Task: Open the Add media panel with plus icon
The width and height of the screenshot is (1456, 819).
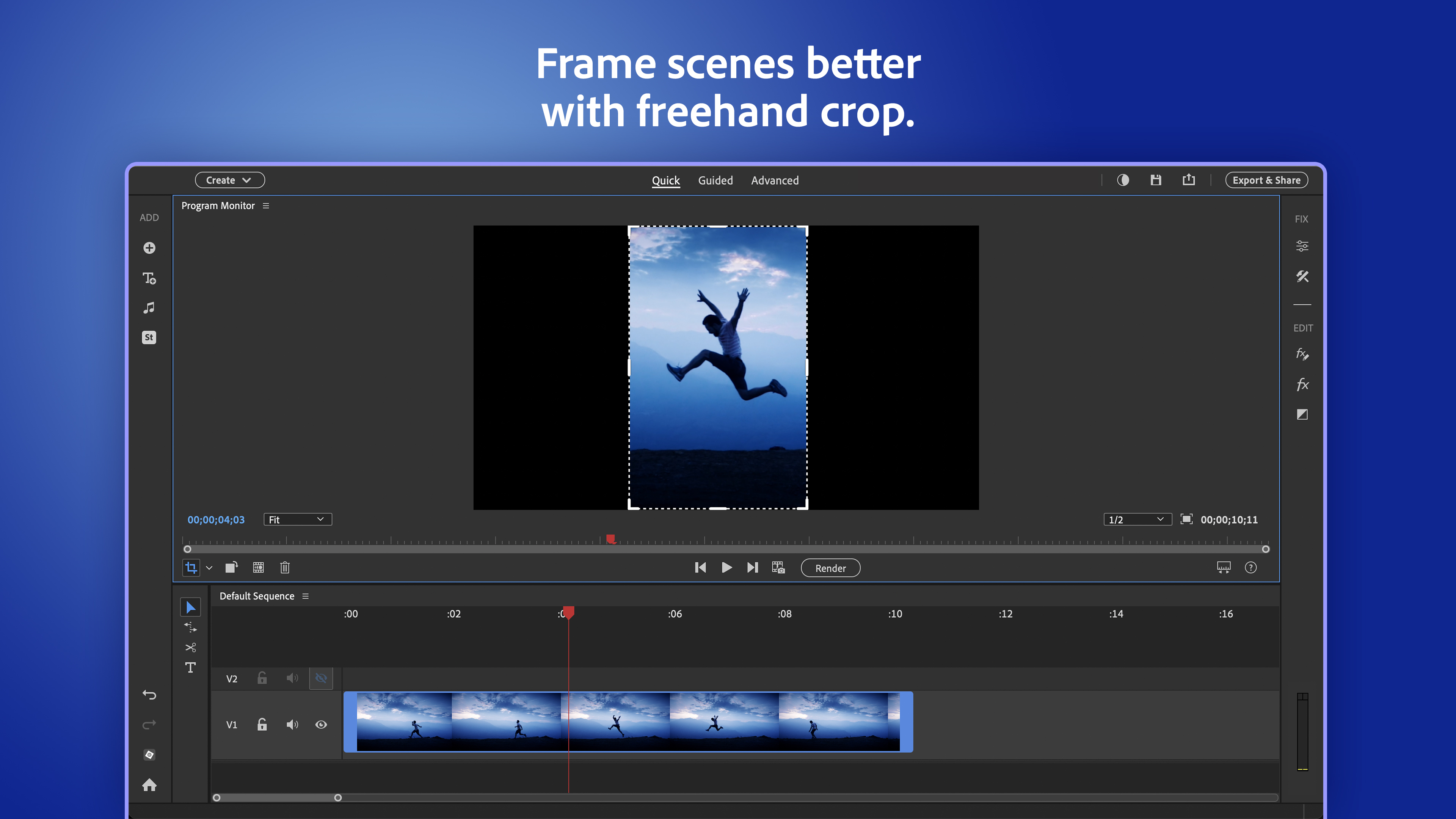Action: pyautogui.click(x=149, y=248)
